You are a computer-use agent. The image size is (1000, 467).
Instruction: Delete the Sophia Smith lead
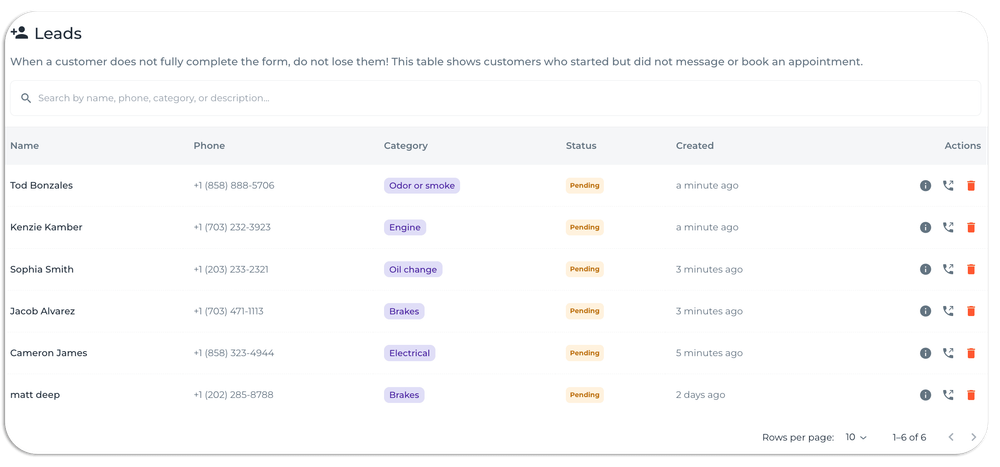click(x=970, y=270)
